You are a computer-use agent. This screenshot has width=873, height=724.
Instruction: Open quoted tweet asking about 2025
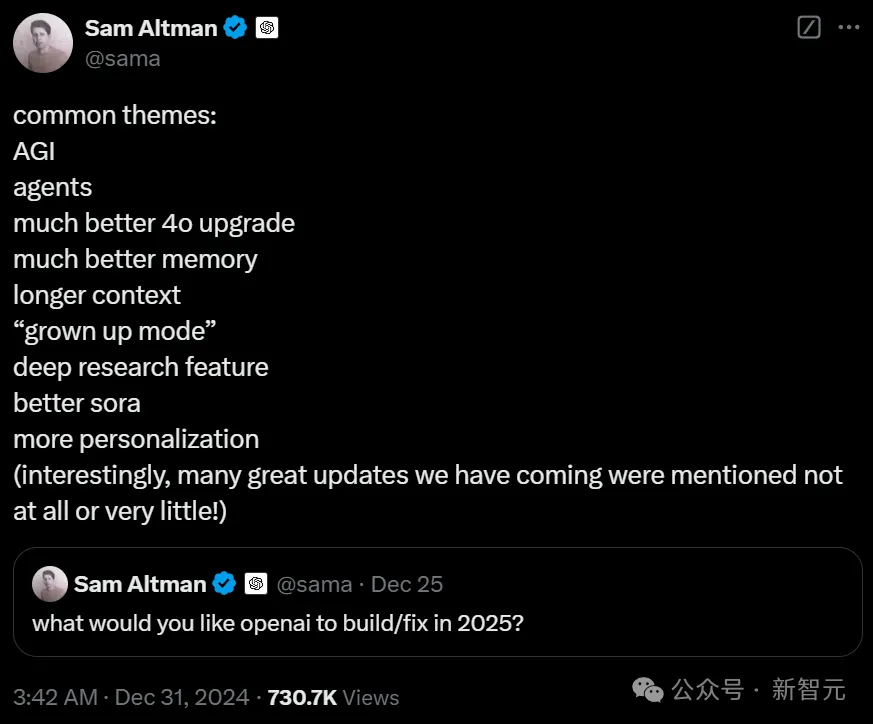tap(438, 601)
